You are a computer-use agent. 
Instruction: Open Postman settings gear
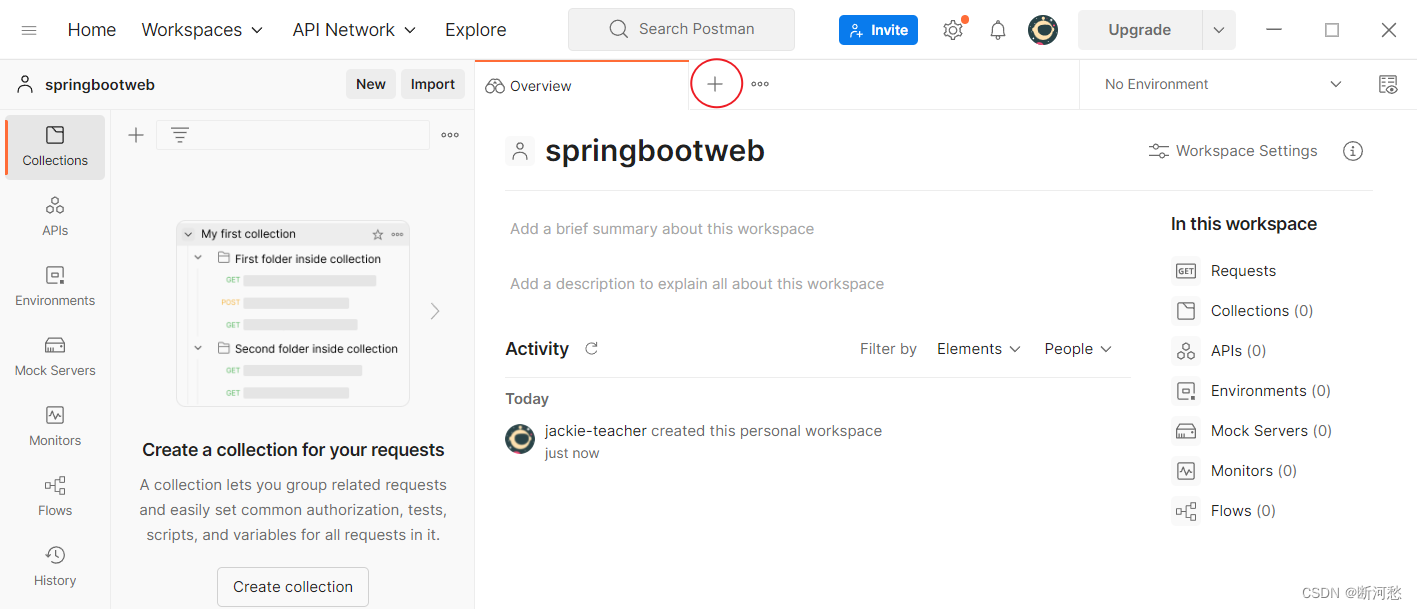[x=952, y=29]
